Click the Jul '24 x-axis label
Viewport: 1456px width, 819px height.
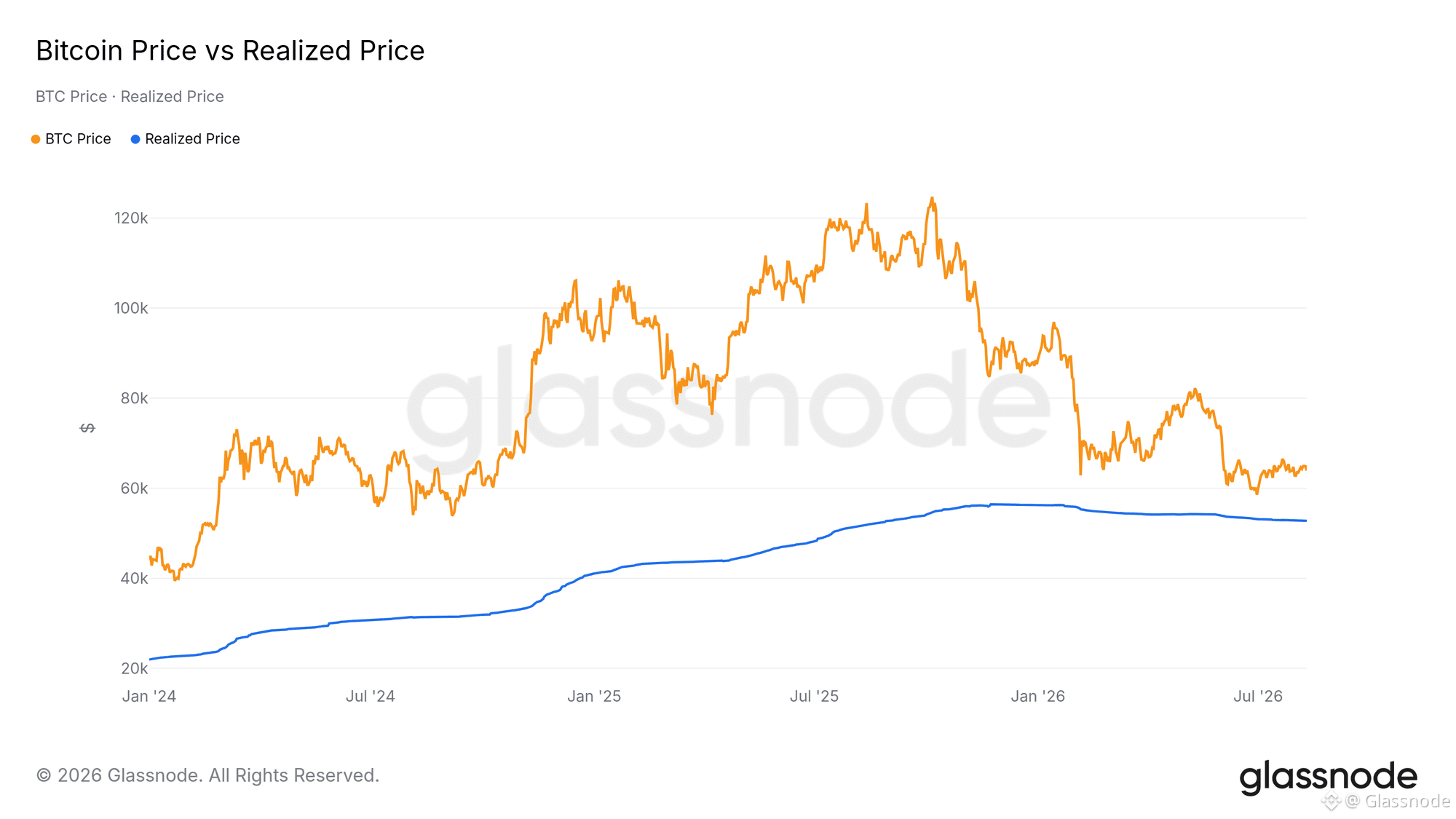tap(371, 696)
